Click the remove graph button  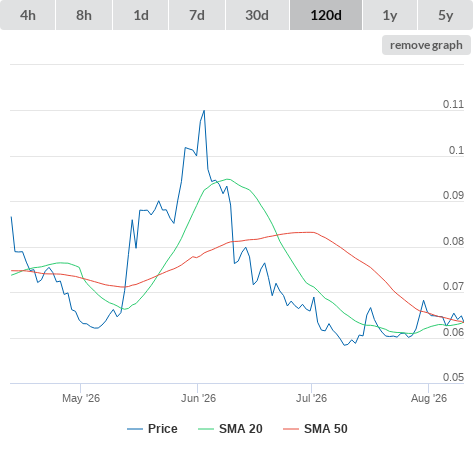[x=426, y=45]
